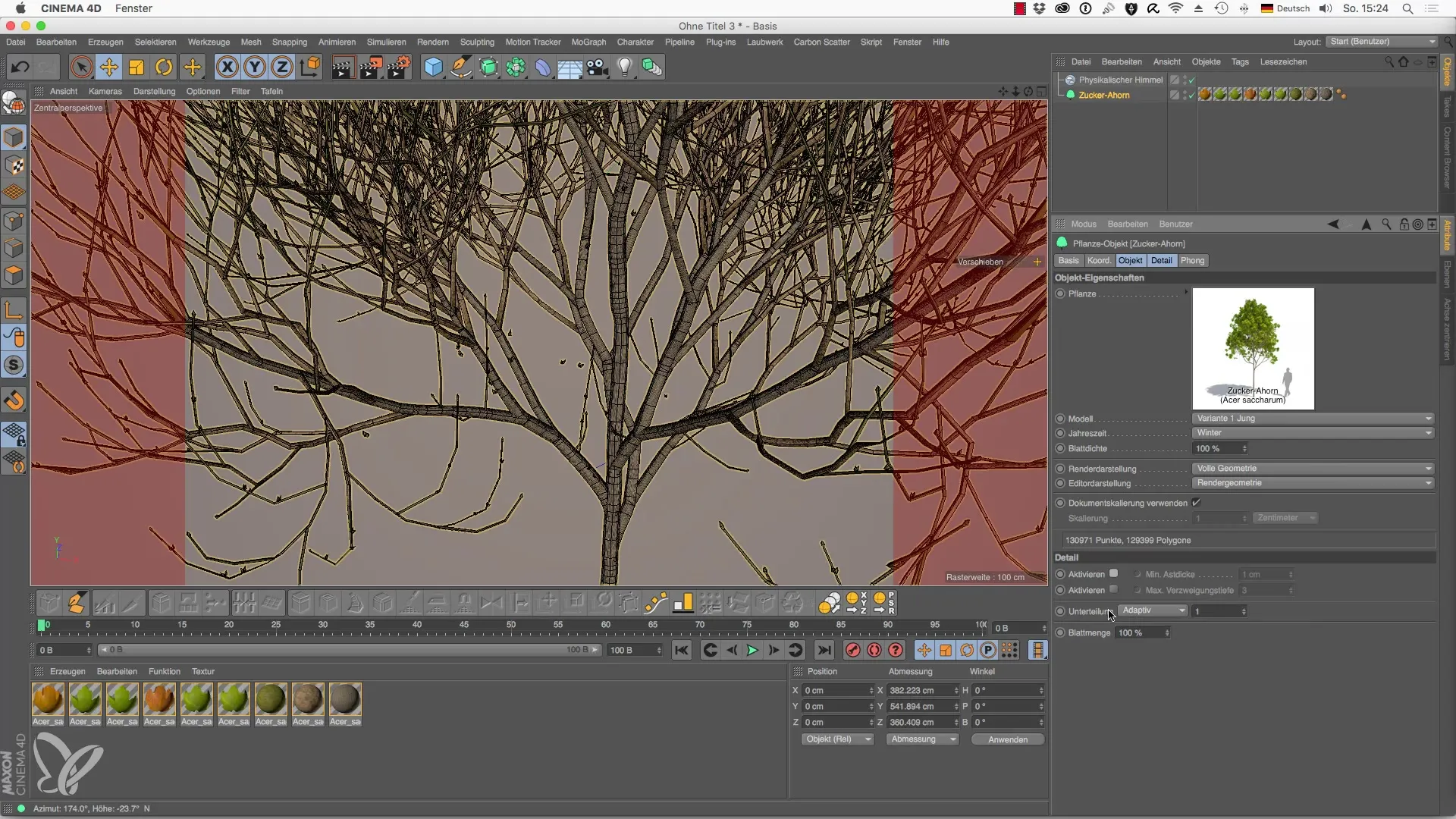Select the first orange Acer_sa material

tap(48, 699)
